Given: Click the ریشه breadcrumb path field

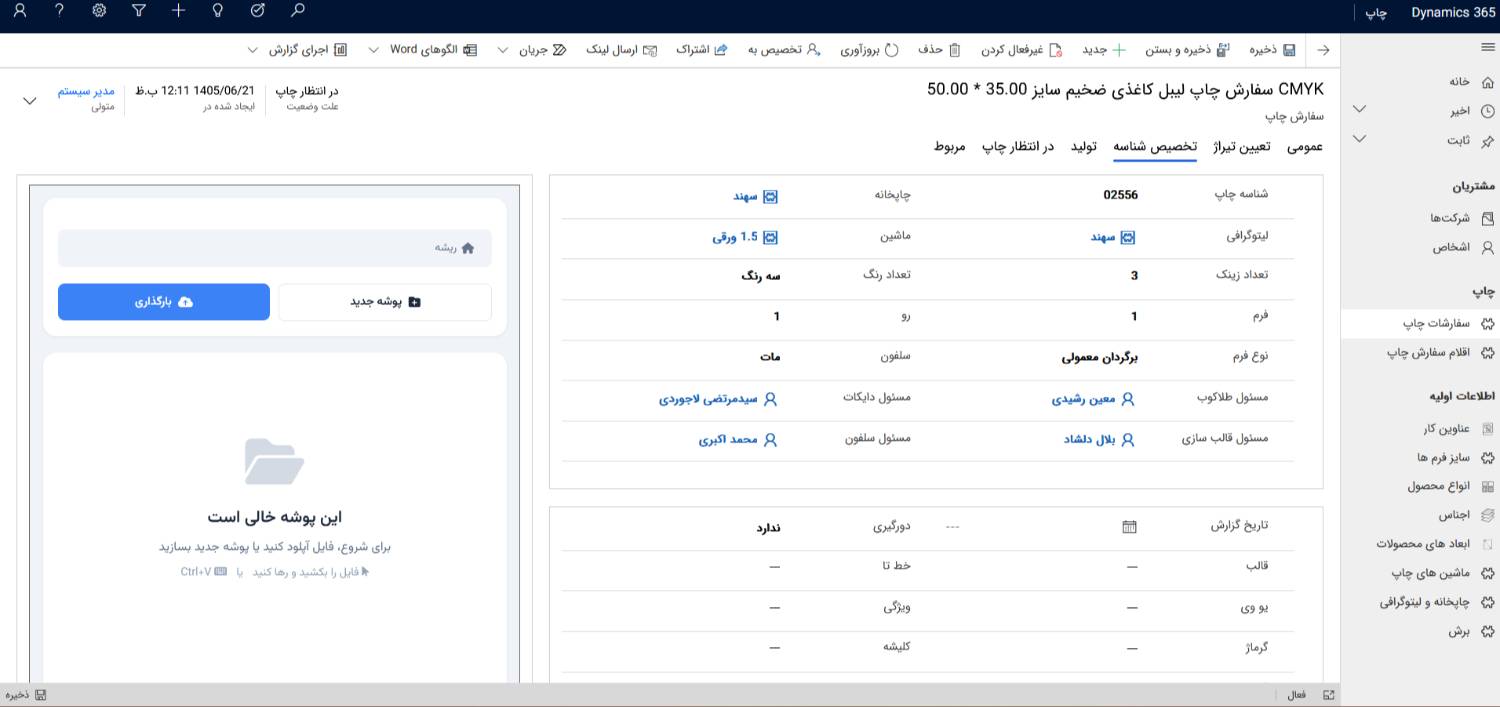Looking at the screenshot, I should click(x=275, y=248).
